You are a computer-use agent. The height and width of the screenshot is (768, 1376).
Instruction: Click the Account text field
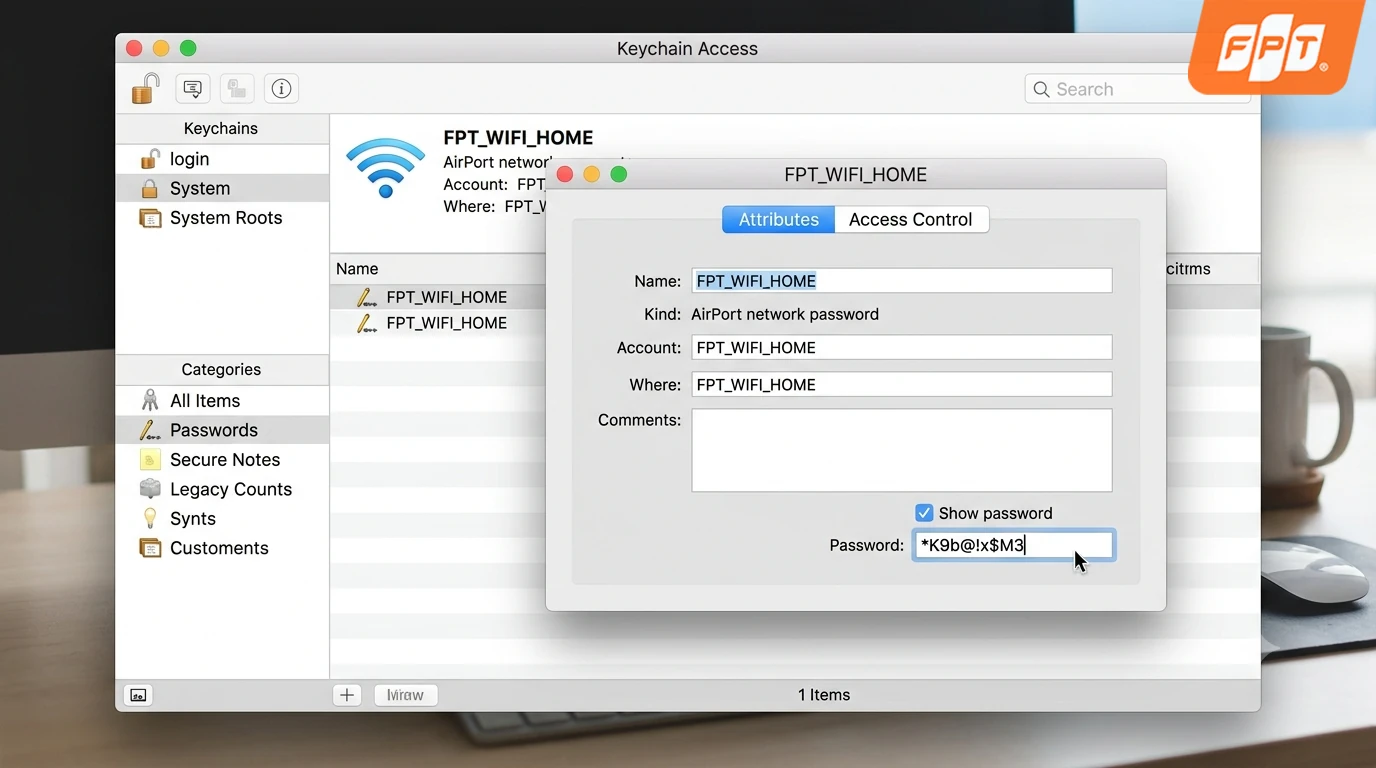(902, 348)
